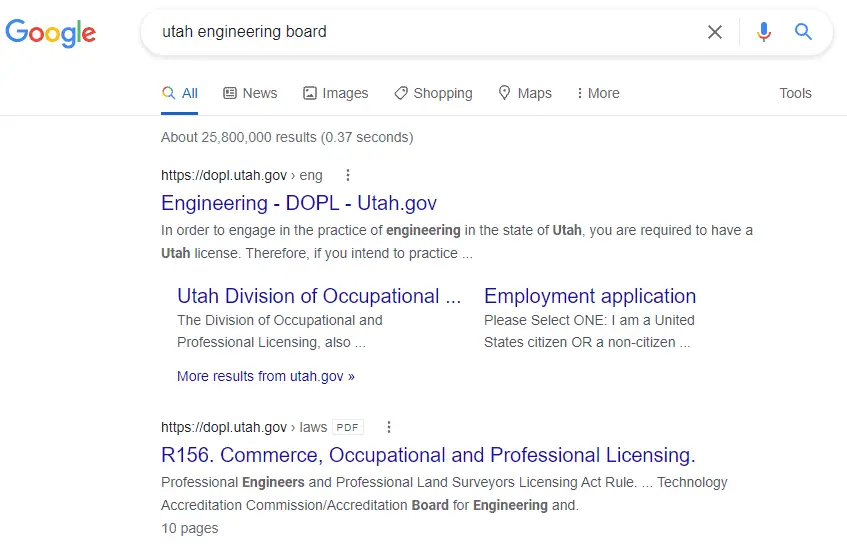This screenshot has height=556, width=847.
Task: Click the About 25,800,000 results text
Action: [x=287, y=137]
